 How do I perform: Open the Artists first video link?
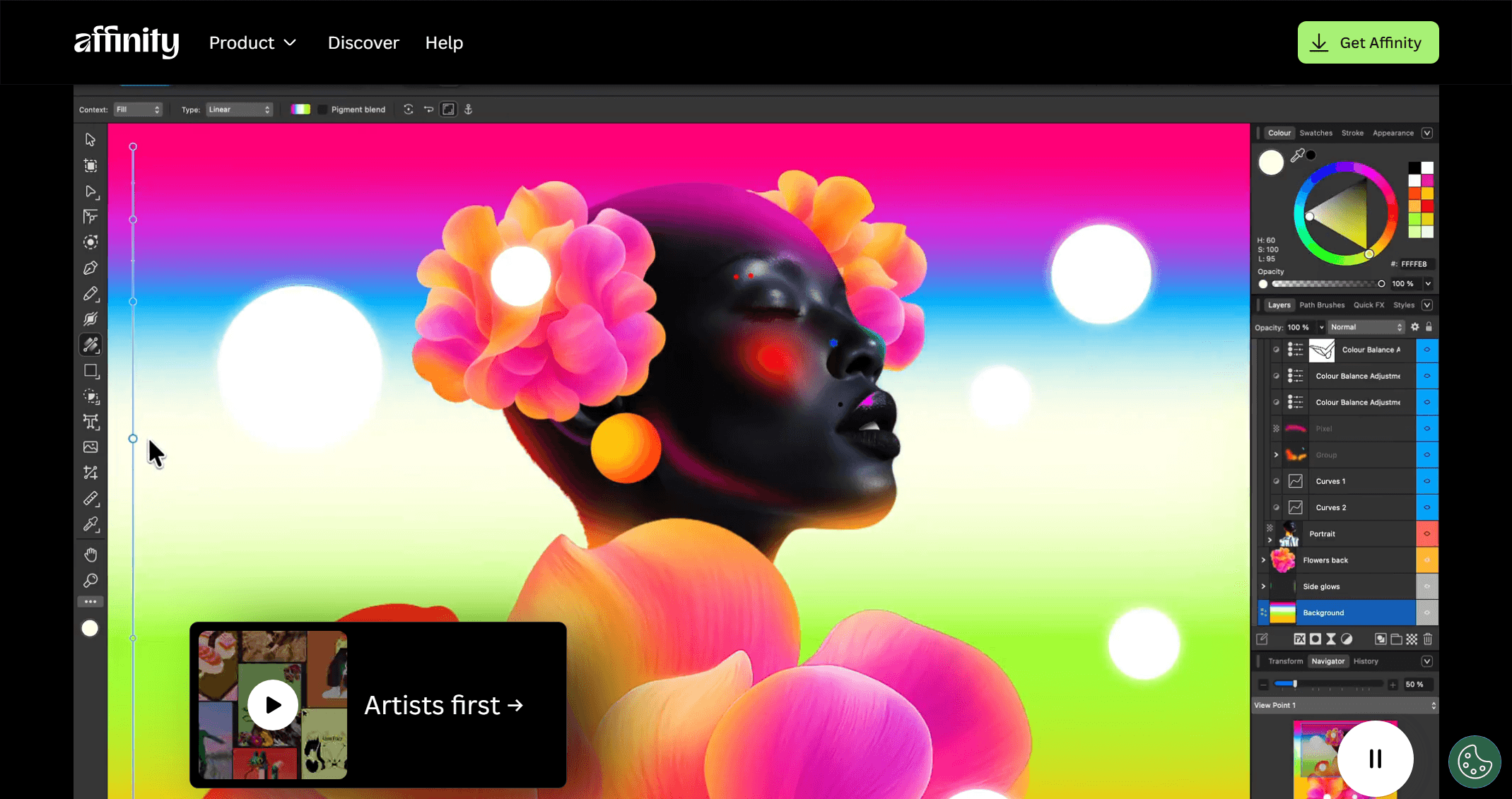click(x=444, y=705)
